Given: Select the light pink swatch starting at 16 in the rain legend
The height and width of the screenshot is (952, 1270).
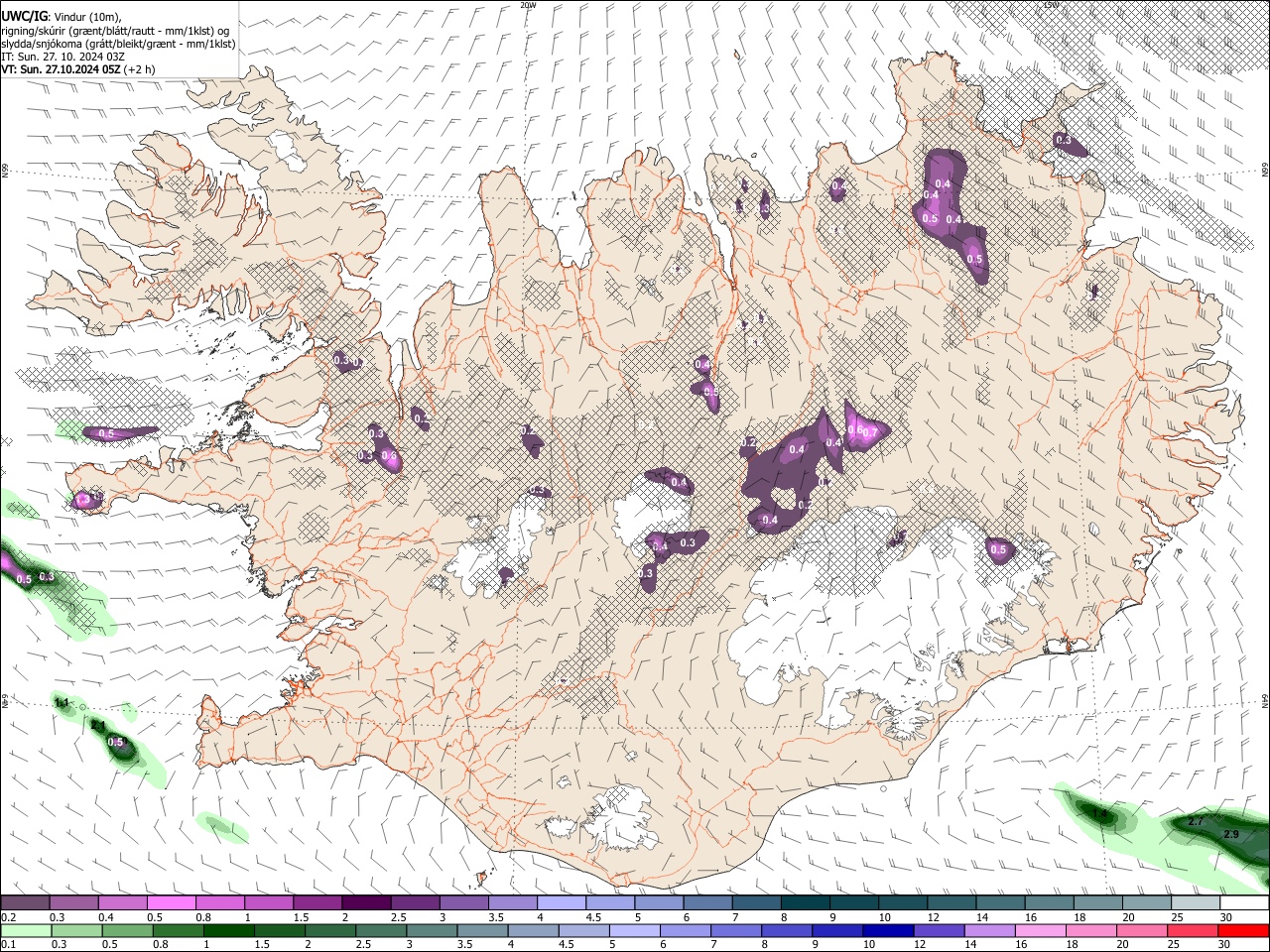Looking at the screenshot, I should coord(1041,930).
